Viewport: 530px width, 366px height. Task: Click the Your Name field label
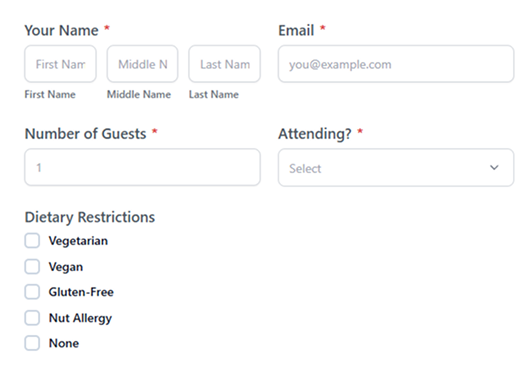(x=62, y=30)
